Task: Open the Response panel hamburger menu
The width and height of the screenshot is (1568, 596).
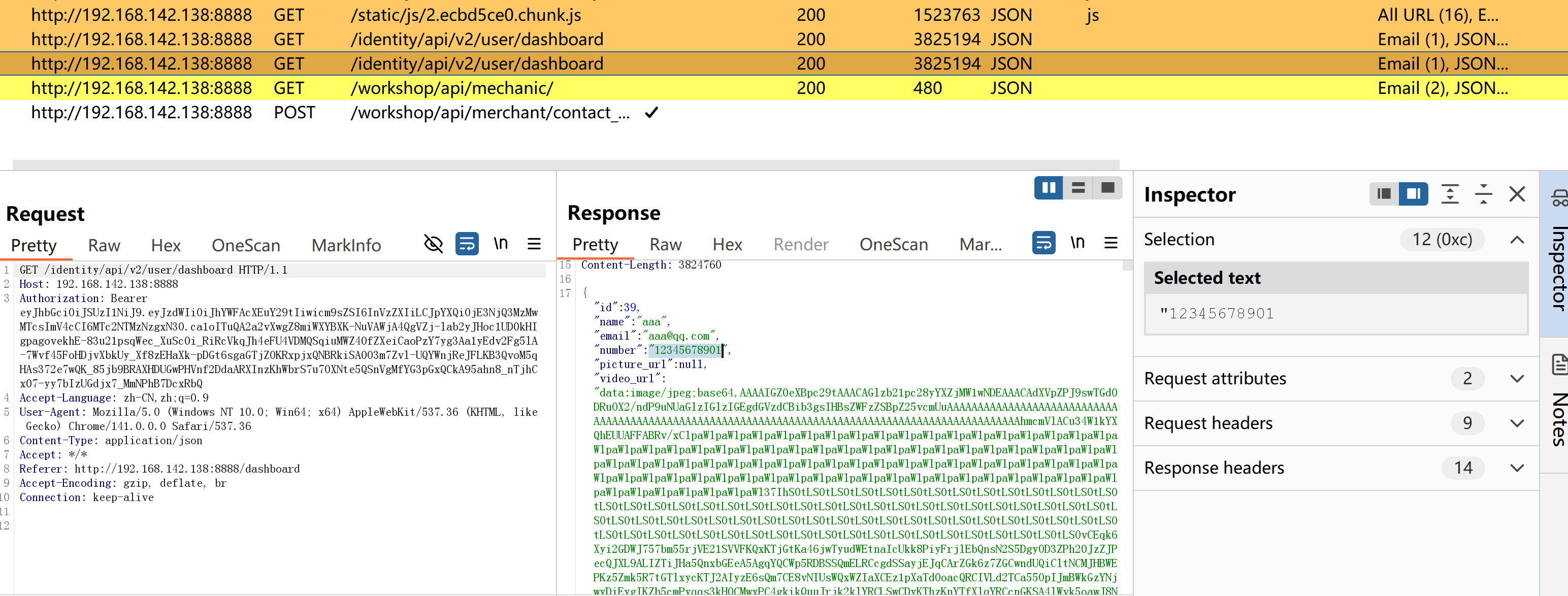Action: (1110, 243)
